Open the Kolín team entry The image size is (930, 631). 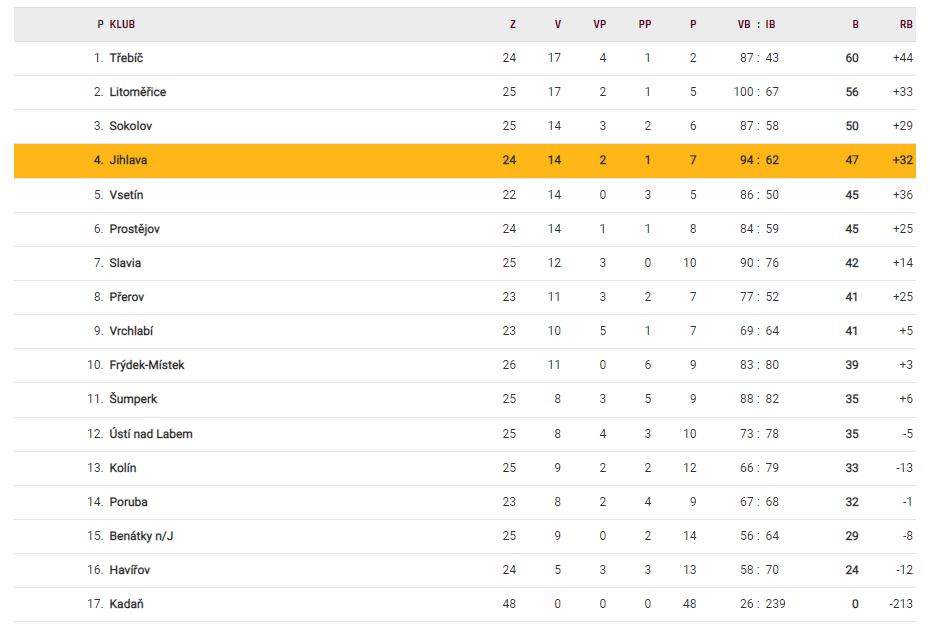(x=123, y=468)
